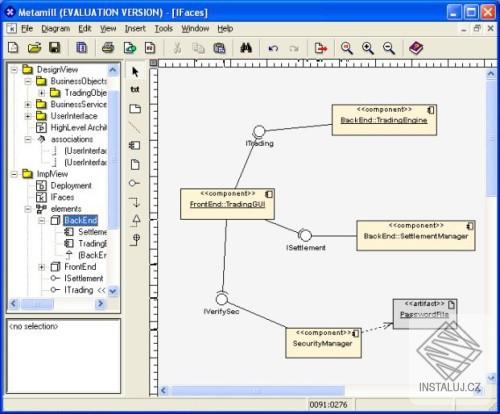Collapse the ImpView tree node
This screenshot has height=414, width=500.
click(14, 174)
